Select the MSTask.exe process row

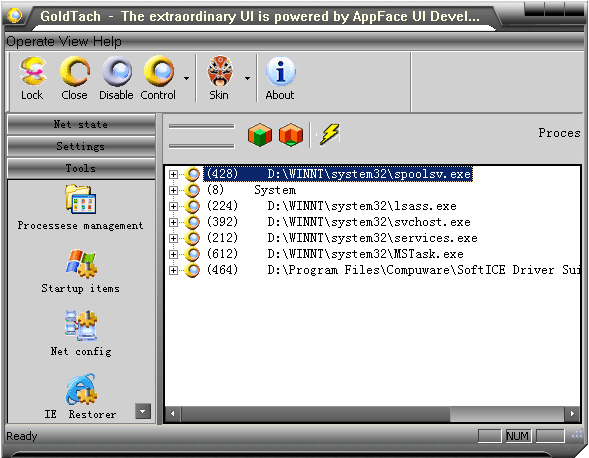(x=334, y=254)
